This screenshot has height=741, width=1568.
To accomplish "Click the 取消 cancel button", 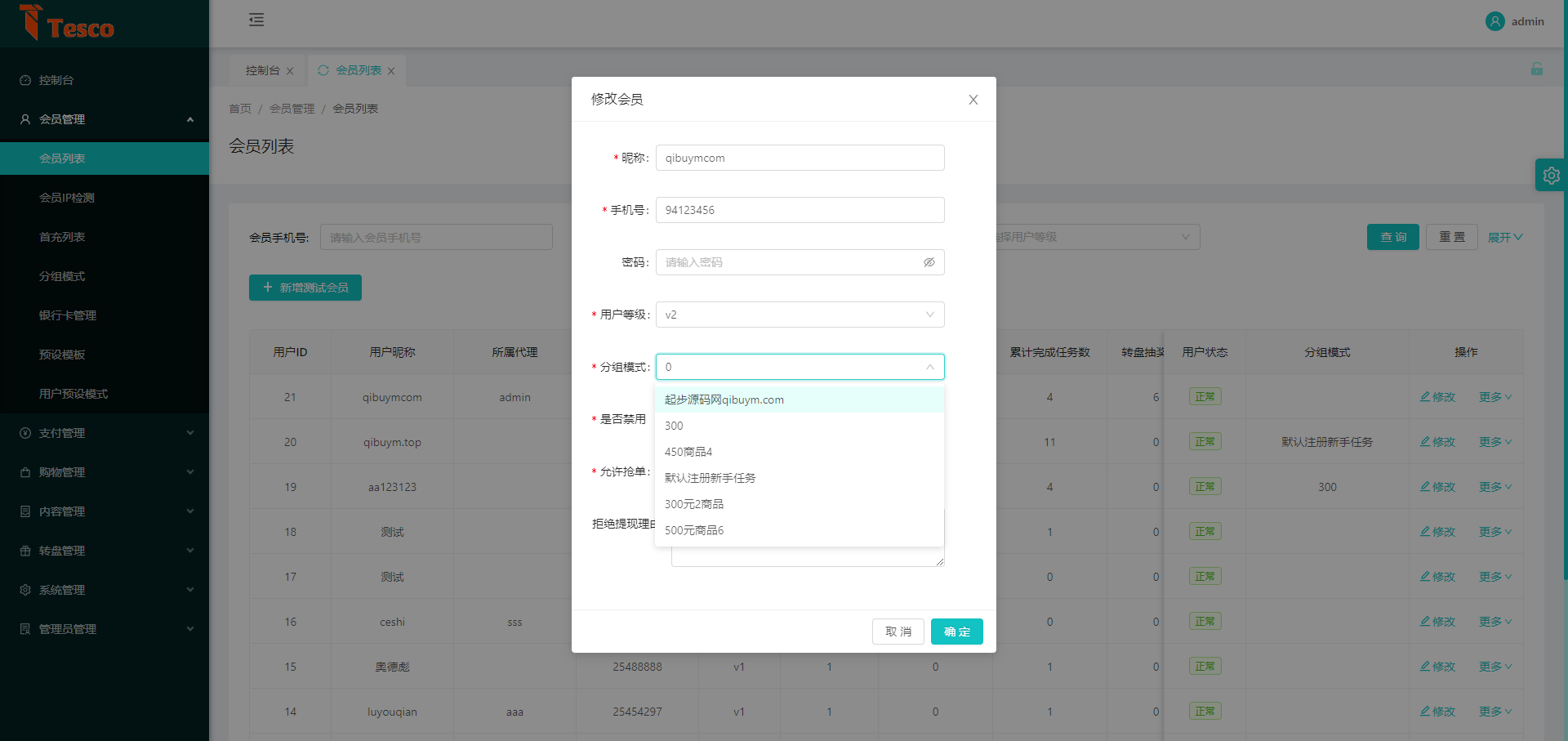I will pyautogui.click(x=898, y=632).
